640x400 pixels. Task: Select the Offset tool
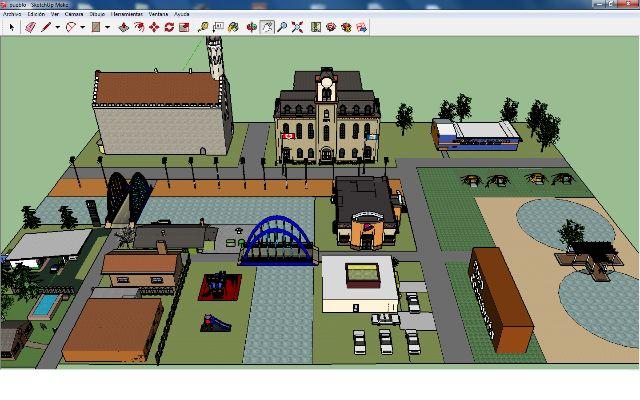tap(139, 27)
